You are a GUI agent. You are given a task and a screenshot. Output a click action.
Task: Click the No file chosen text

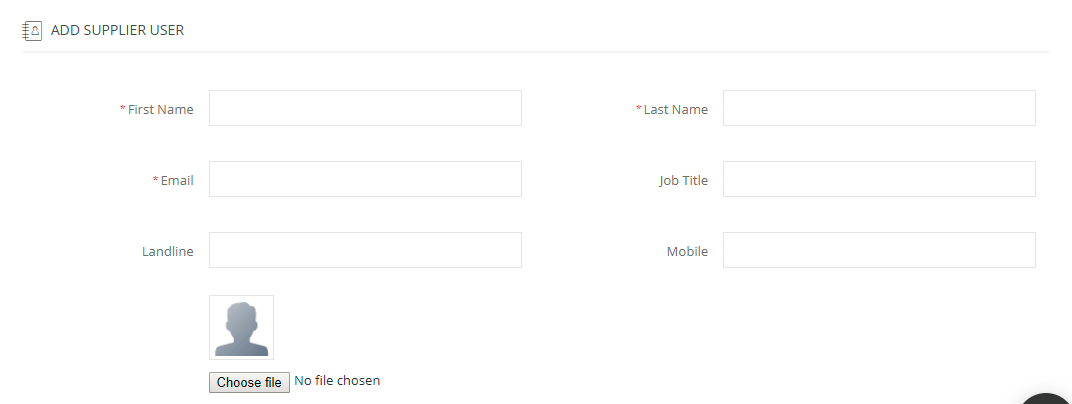tap(337, 381)
